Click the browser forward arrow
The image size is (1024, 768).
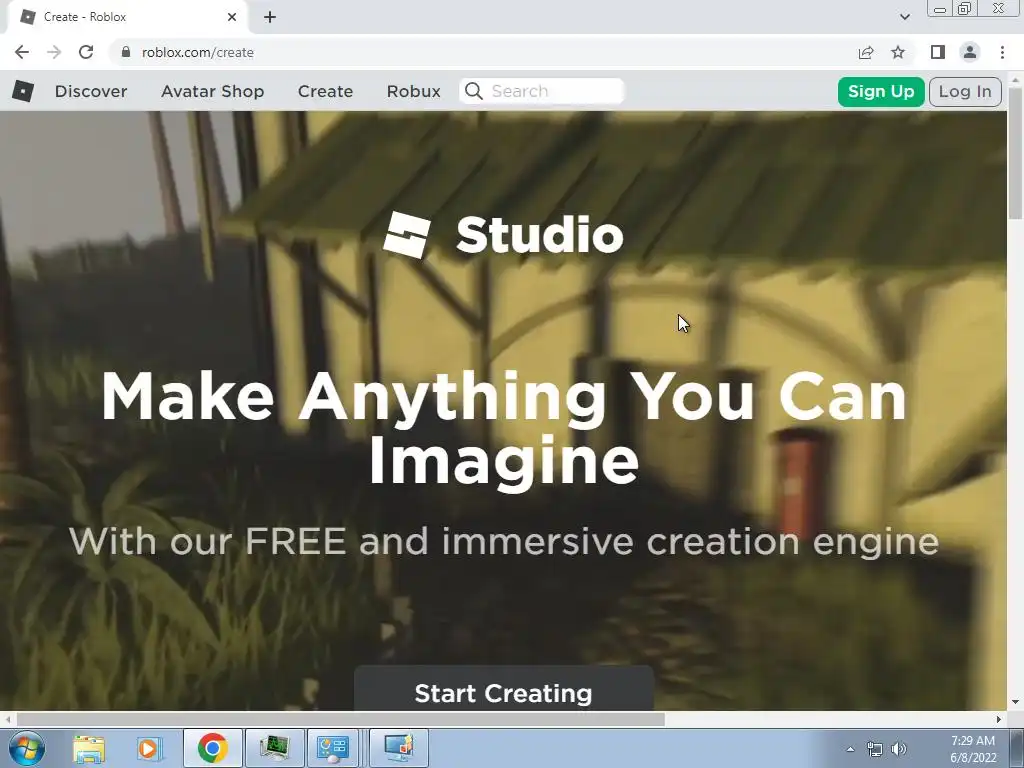[54, 52]
